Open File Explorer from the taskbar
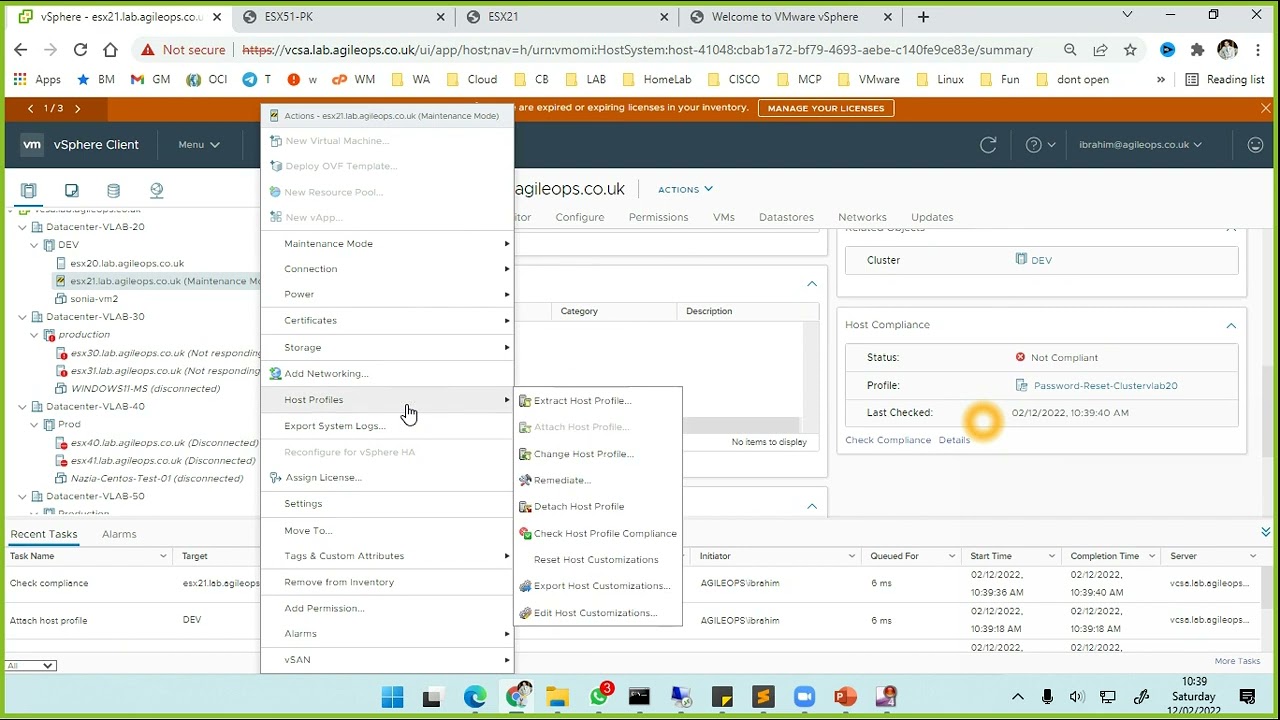The image size is (1280, 720). (557, 697)
